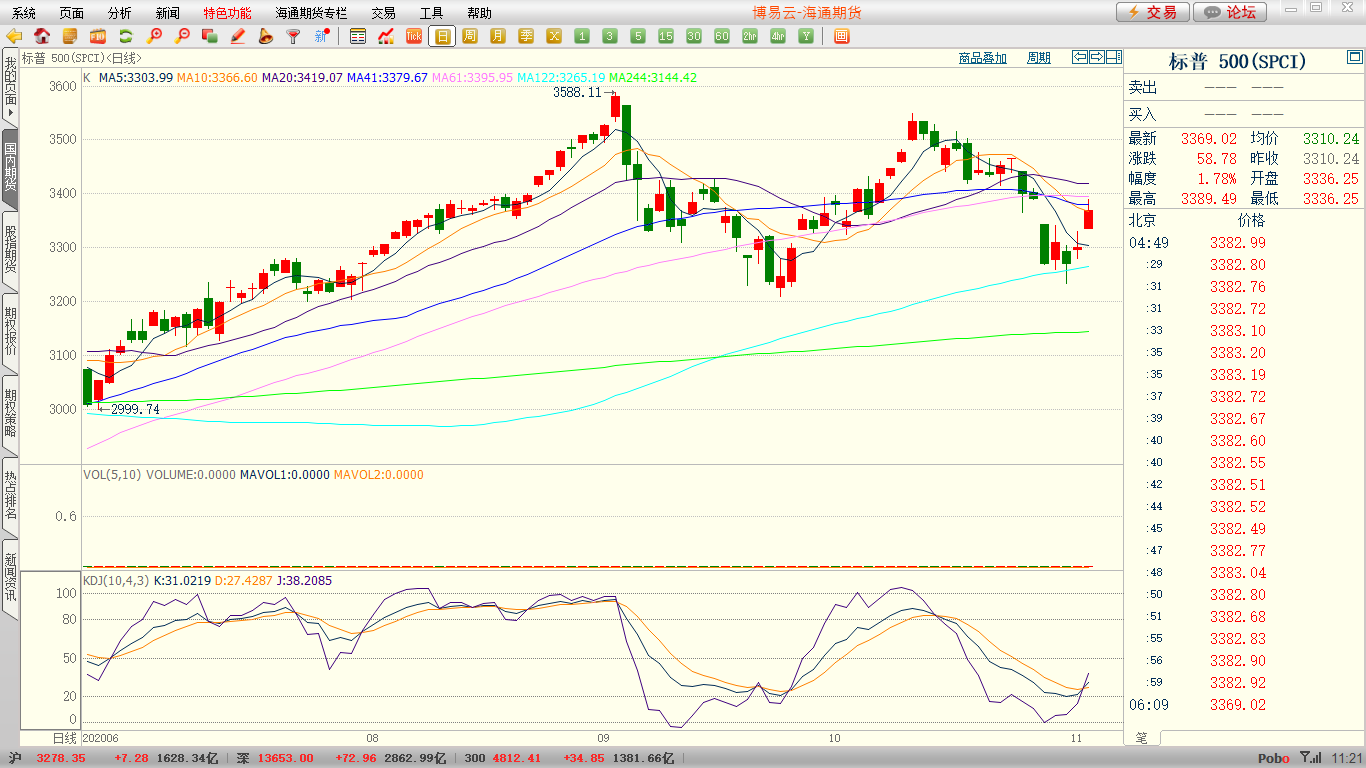Open the funnel filter icon
The height and width of the screenshot is (768, 1366).
click(293, 36)
